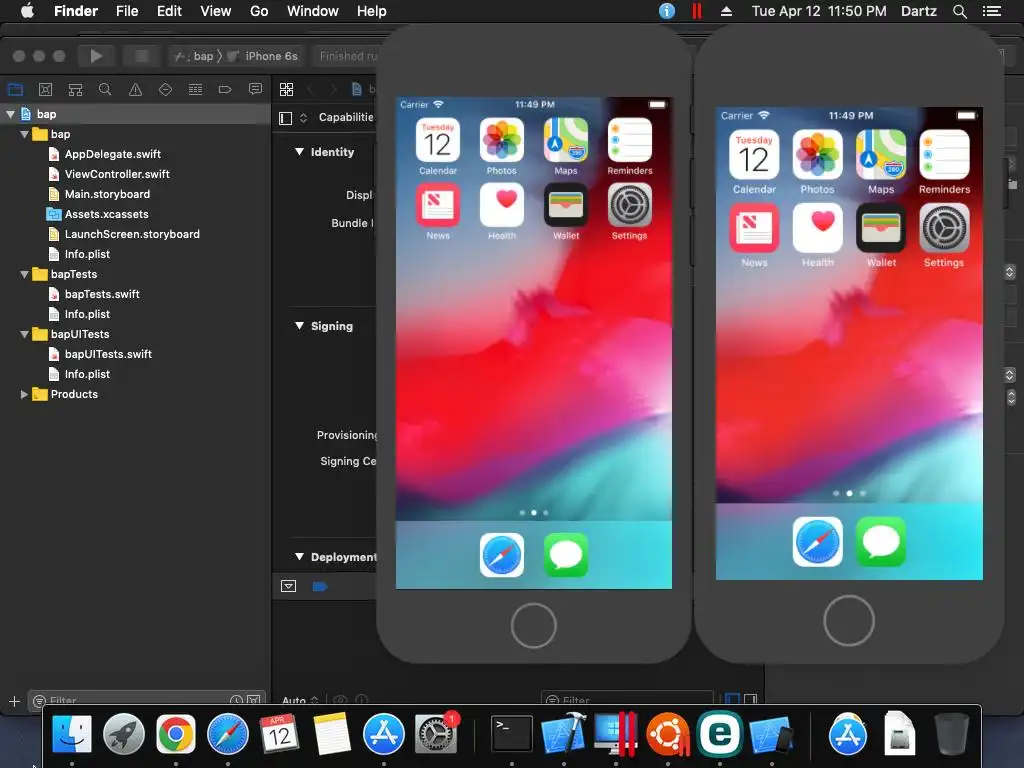Open related items grid icon in editor

coord(286,89)
